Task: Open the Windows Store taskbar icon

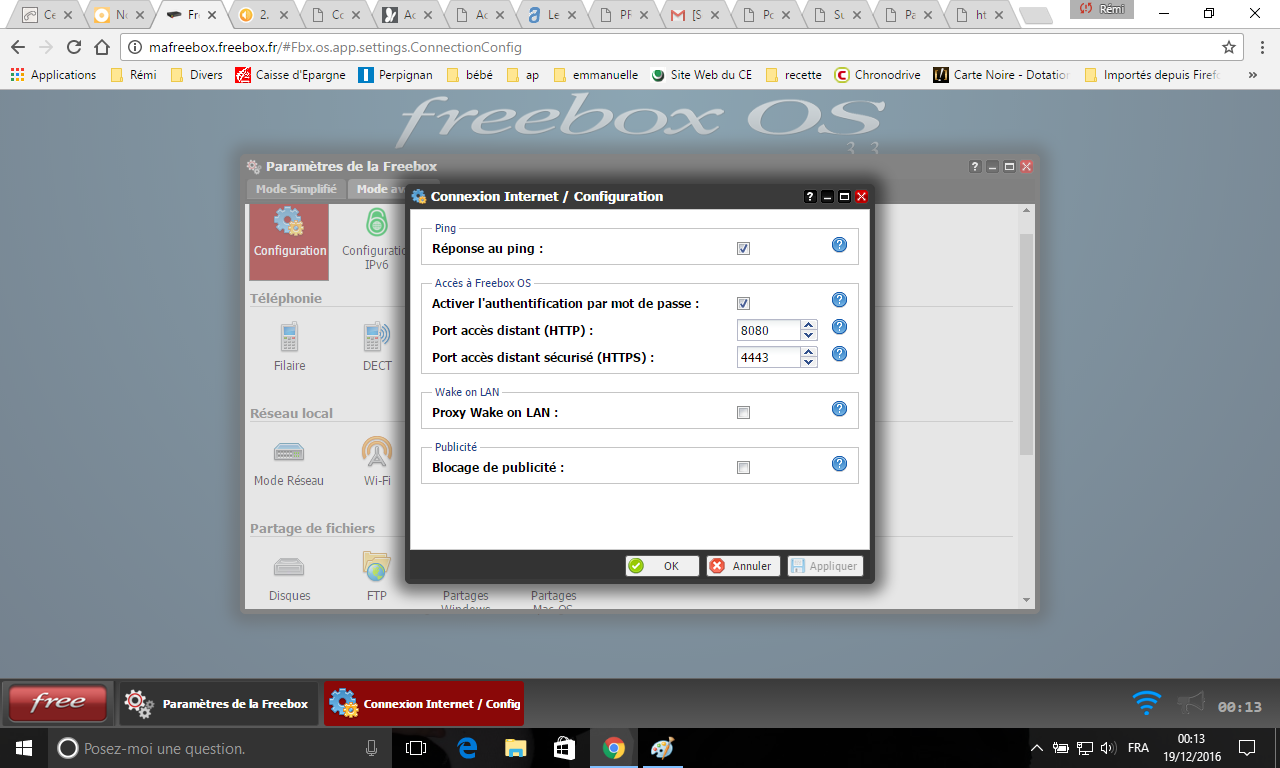Action: click(x=564, y=748)
